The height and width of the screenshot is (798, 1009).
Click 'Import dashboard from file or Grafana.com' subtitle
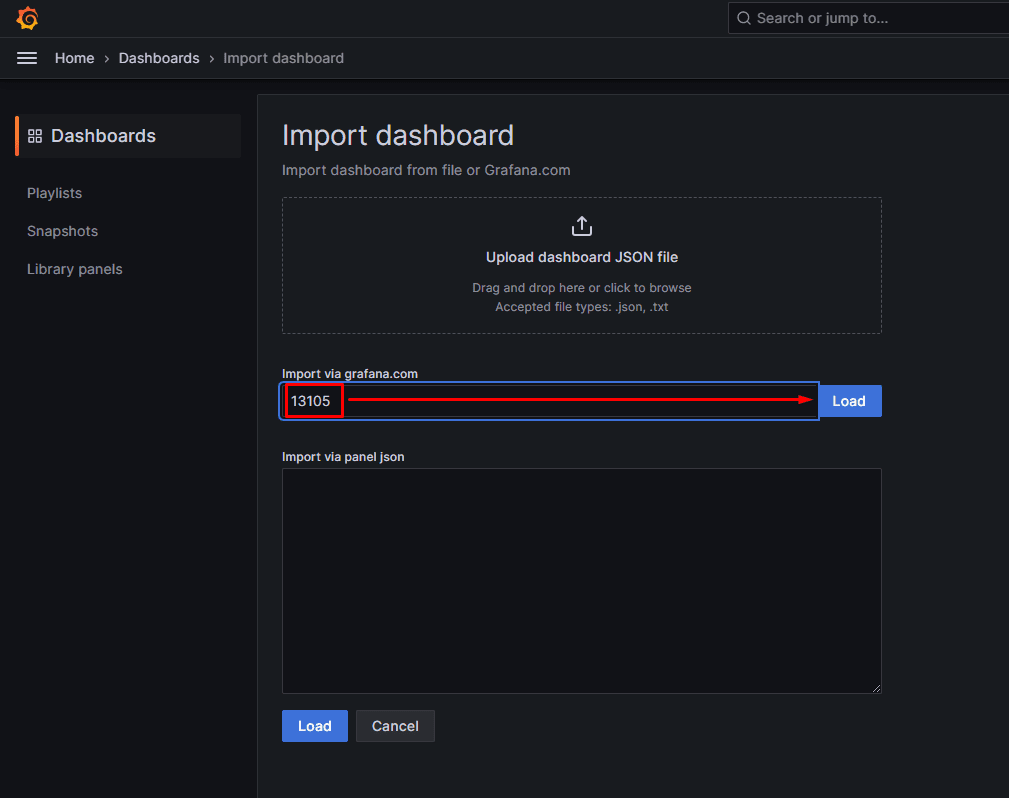point(426,170)
